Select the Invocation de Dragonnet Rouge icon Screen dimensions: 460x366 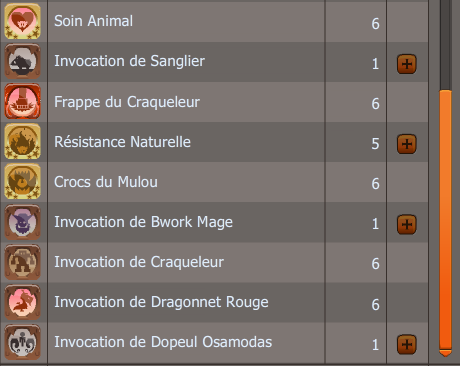pos(22,302)
